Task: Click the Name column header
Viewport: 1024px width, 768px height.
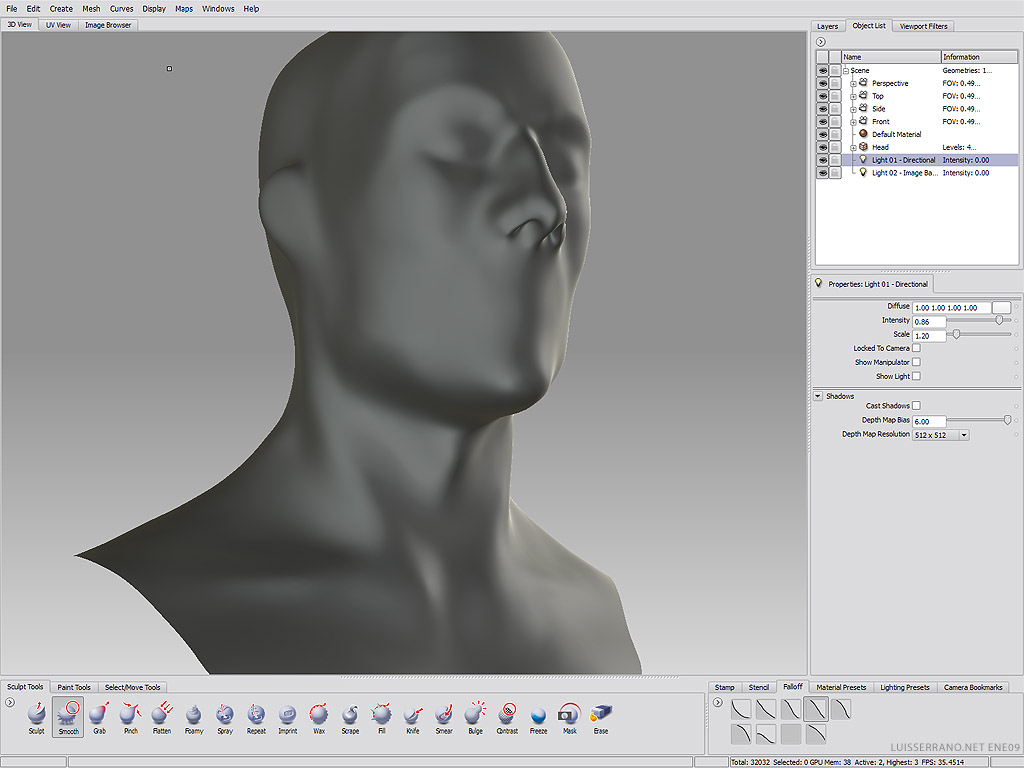Action: [891, 57]
